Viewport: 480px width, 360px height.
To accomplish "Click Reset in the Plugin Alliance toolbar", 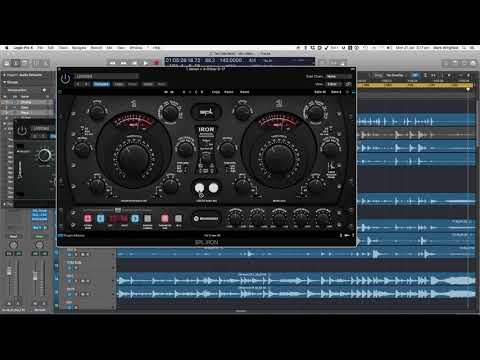I will [245, 92].
